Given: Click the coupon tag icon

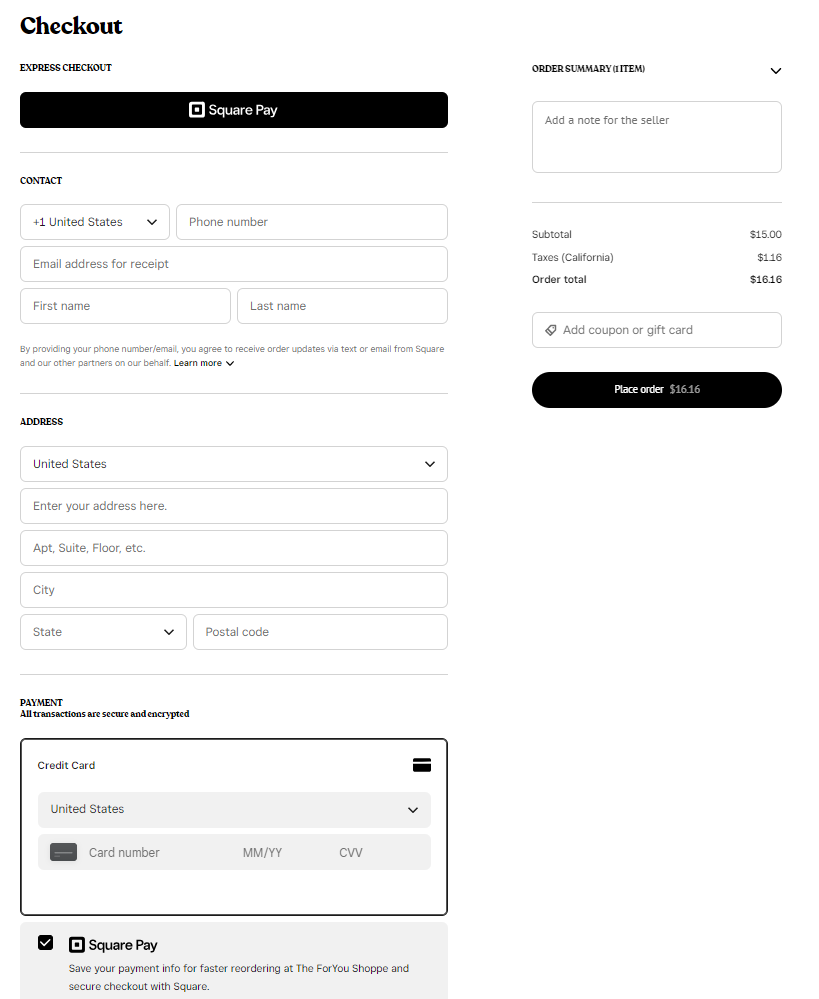Looking at the screenshot, I should pyautogui.click(x=551, y=330).
